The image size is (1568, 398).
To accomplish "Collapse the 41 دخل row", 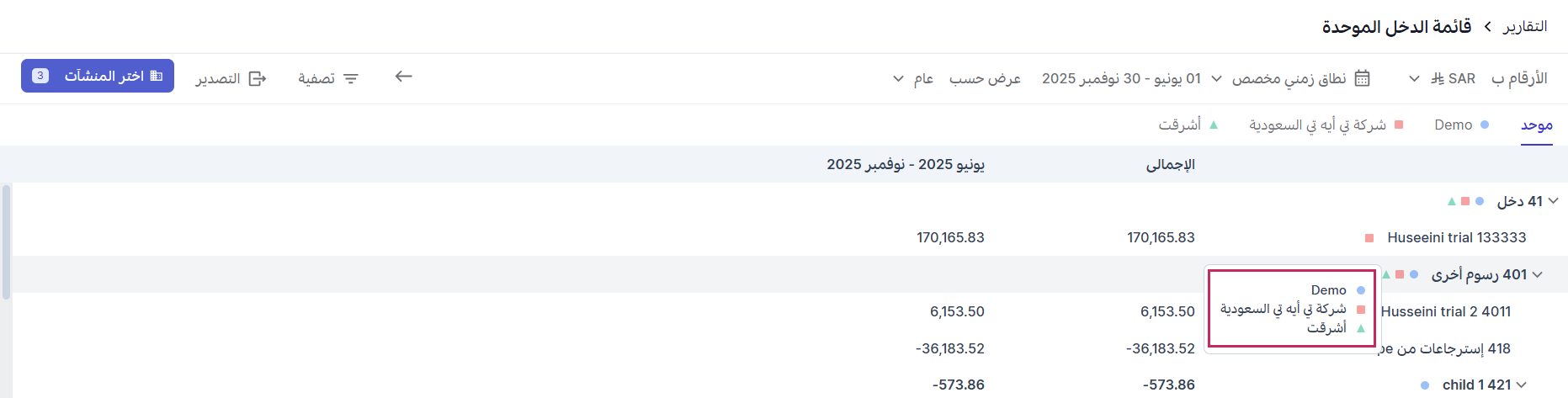I will click(x=1553, y=201).
